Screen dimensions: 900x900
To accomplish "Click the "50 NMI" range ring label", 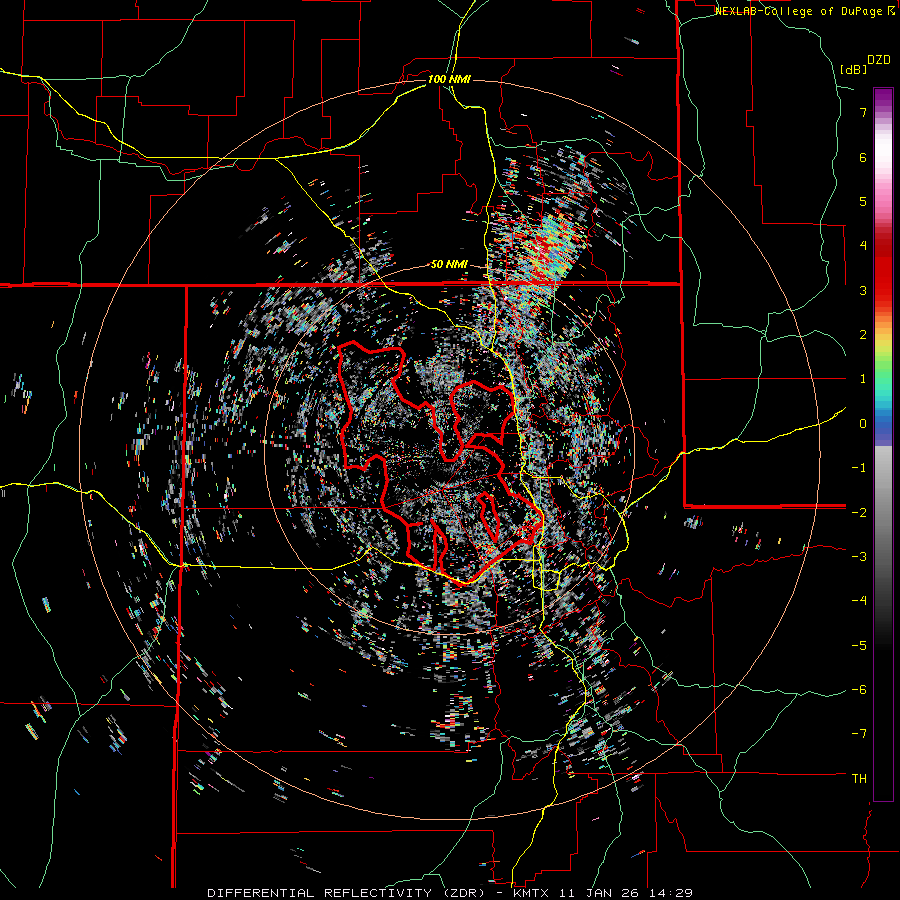I will coord(449,265).
